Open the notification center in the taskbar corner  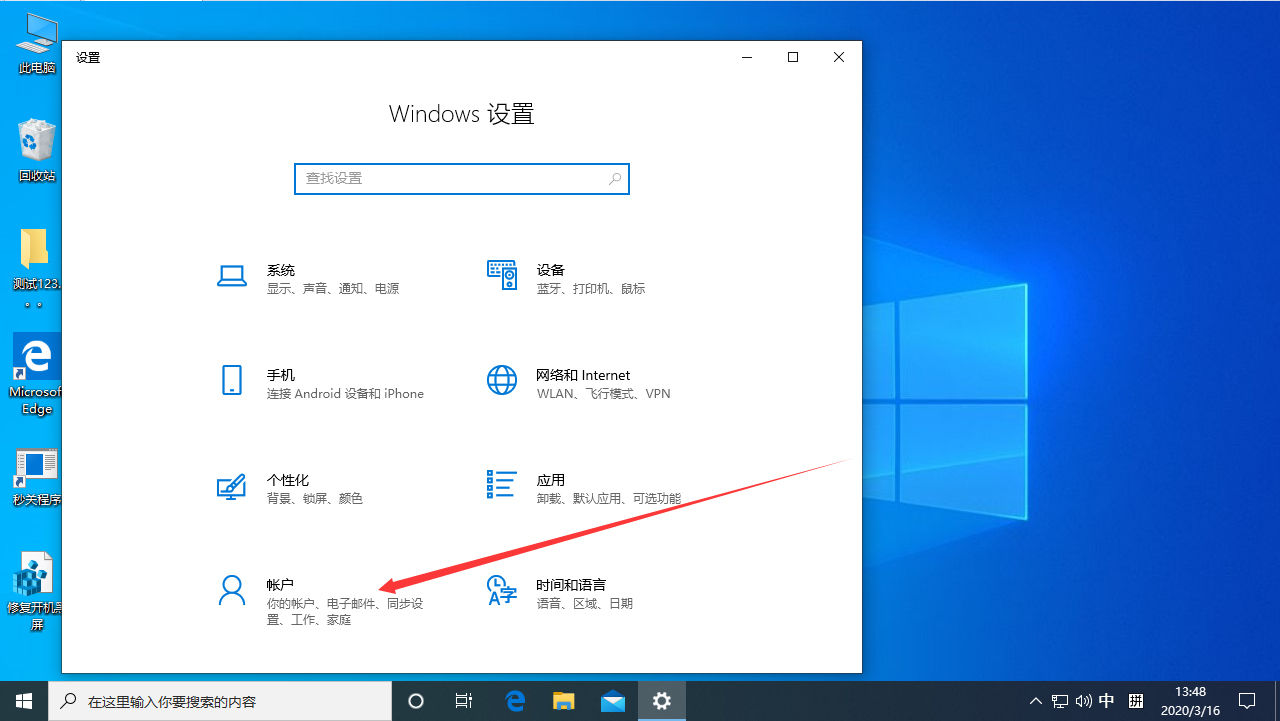coord(1250,701)
